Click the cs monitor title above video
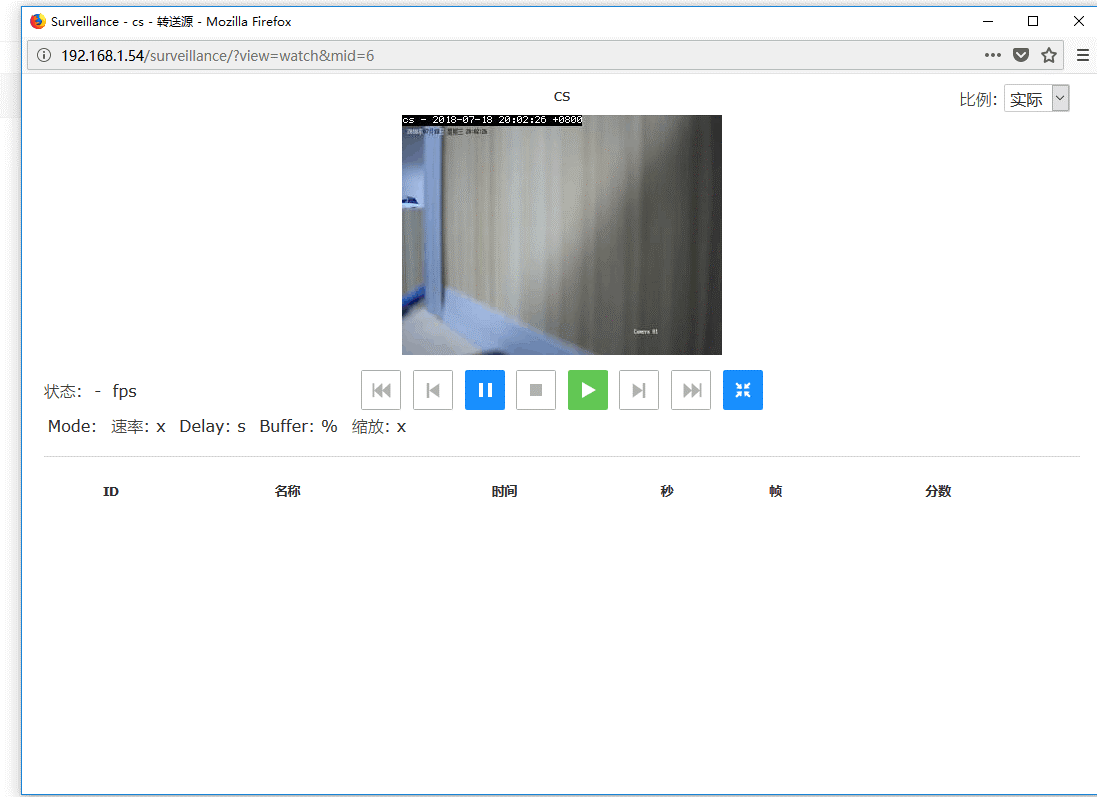 tap(562, 97)
